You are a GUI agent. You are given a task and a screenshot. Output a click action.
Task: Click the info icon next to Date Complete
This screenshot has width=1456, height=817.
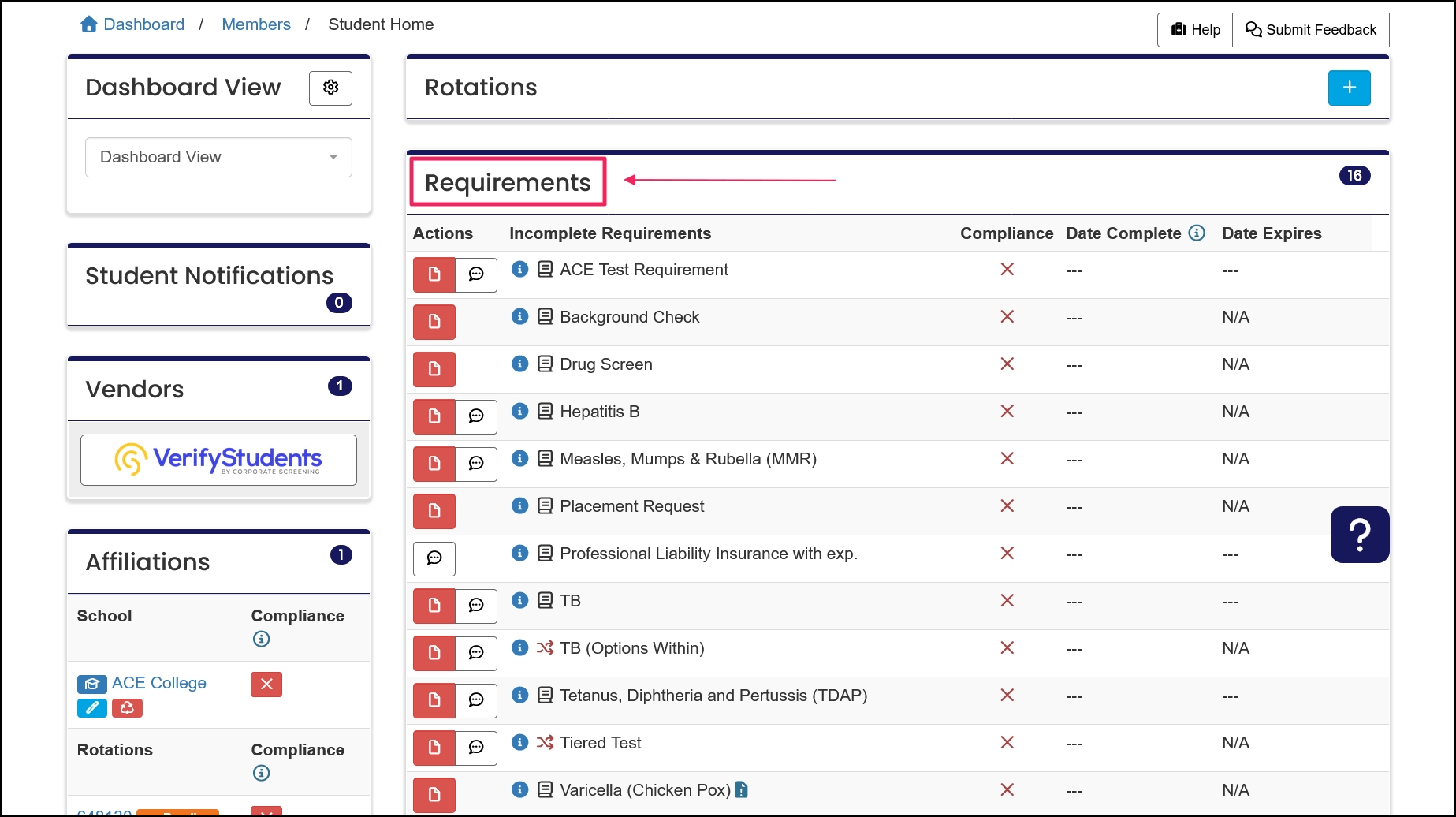coord(1198,233)
